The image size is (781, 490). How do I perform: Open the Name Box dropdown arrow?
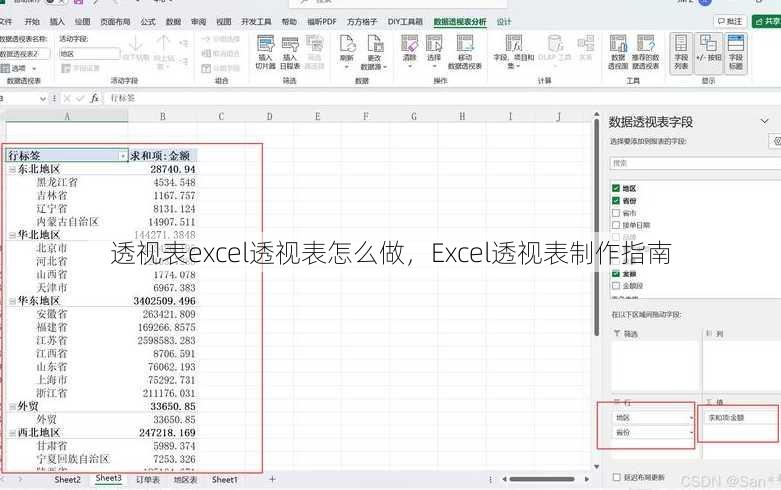pos(43,99)
